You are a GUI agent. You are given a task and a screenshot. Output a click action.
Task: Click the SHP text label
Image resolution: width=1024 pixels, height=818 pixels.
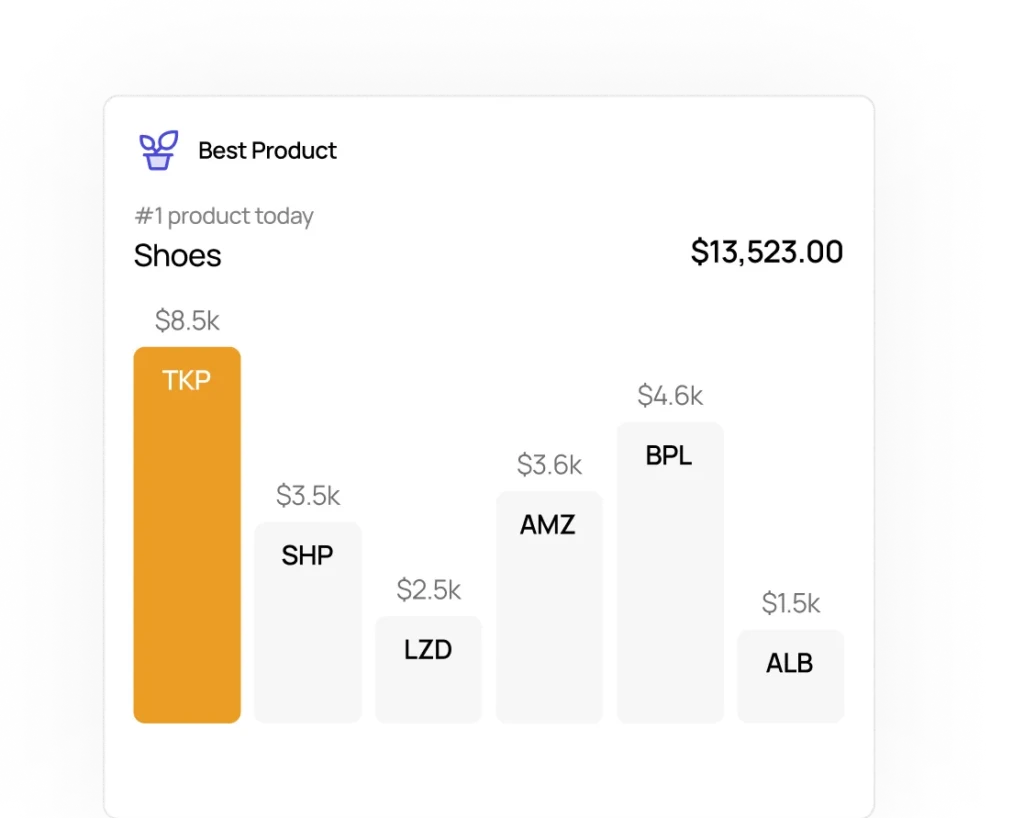[x=307, y=555]
